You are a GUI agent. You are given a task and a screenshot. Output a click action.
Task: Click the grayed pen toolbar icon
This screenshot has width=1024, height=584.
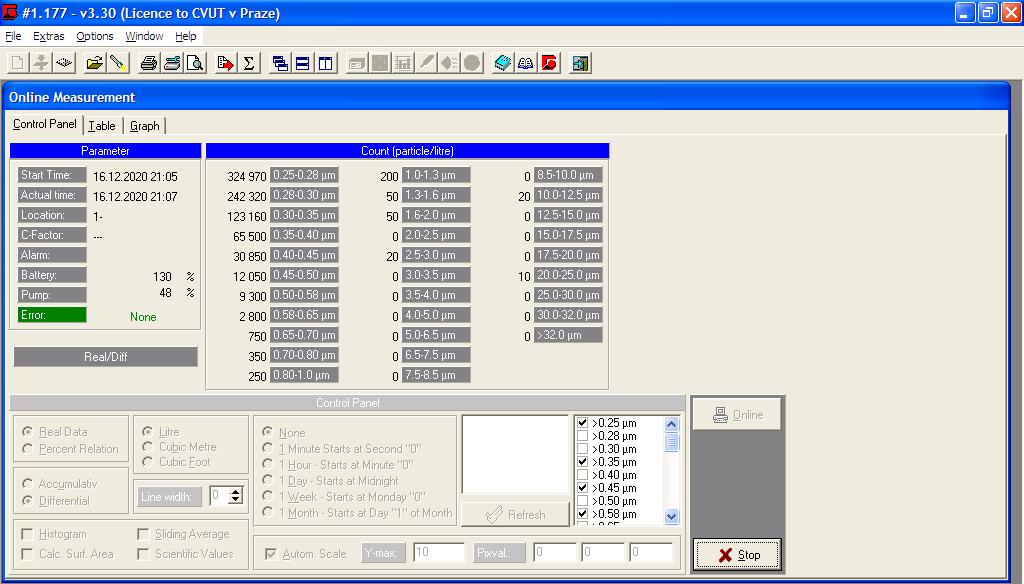(x=426, y=63)
